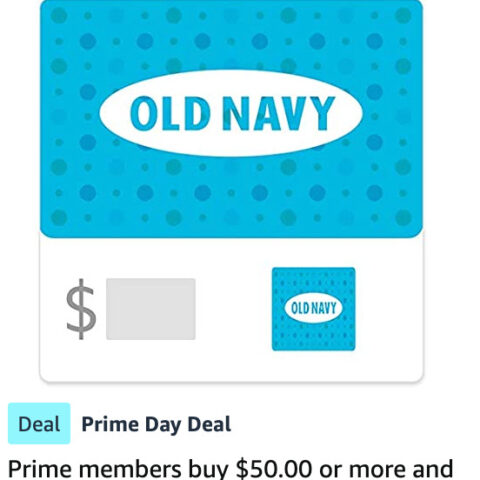Image resolution: width=480 pixels, height=480 pixels.
Task: Open the small square Old Navy thumbnail
Action: [313, 309]
